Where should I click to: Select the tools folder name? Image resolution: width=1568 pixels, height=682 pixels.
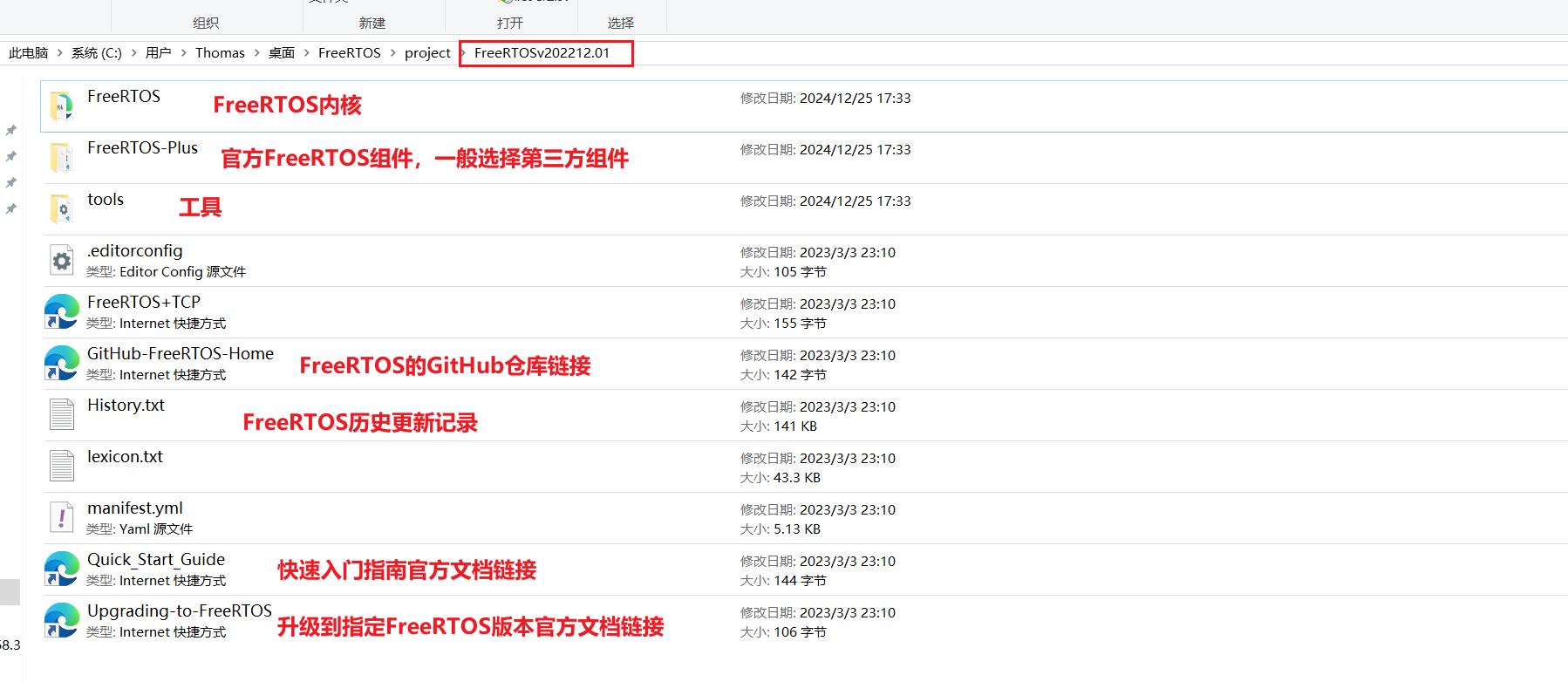(x=106, y=200)
